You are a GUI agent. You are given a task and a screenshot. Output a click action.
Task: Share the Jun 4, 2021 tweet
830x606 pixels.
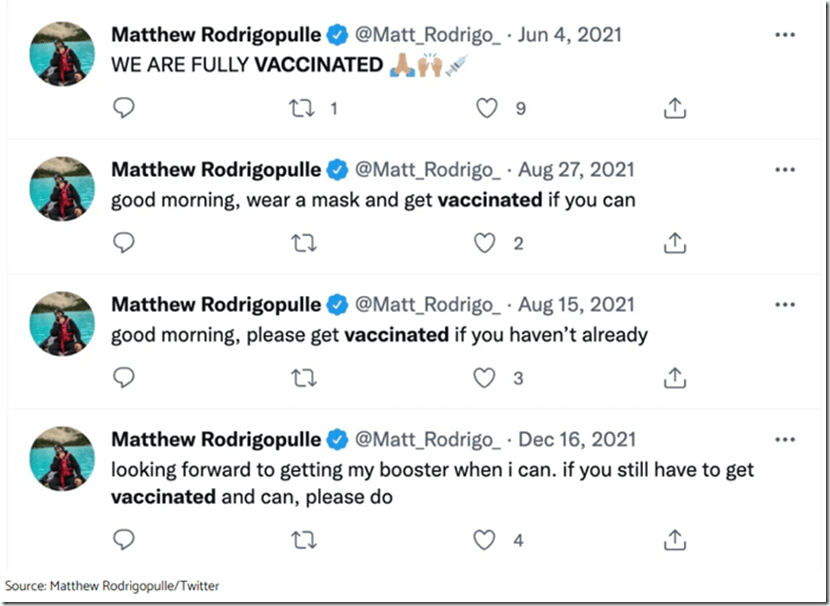[x=675, y=108]
